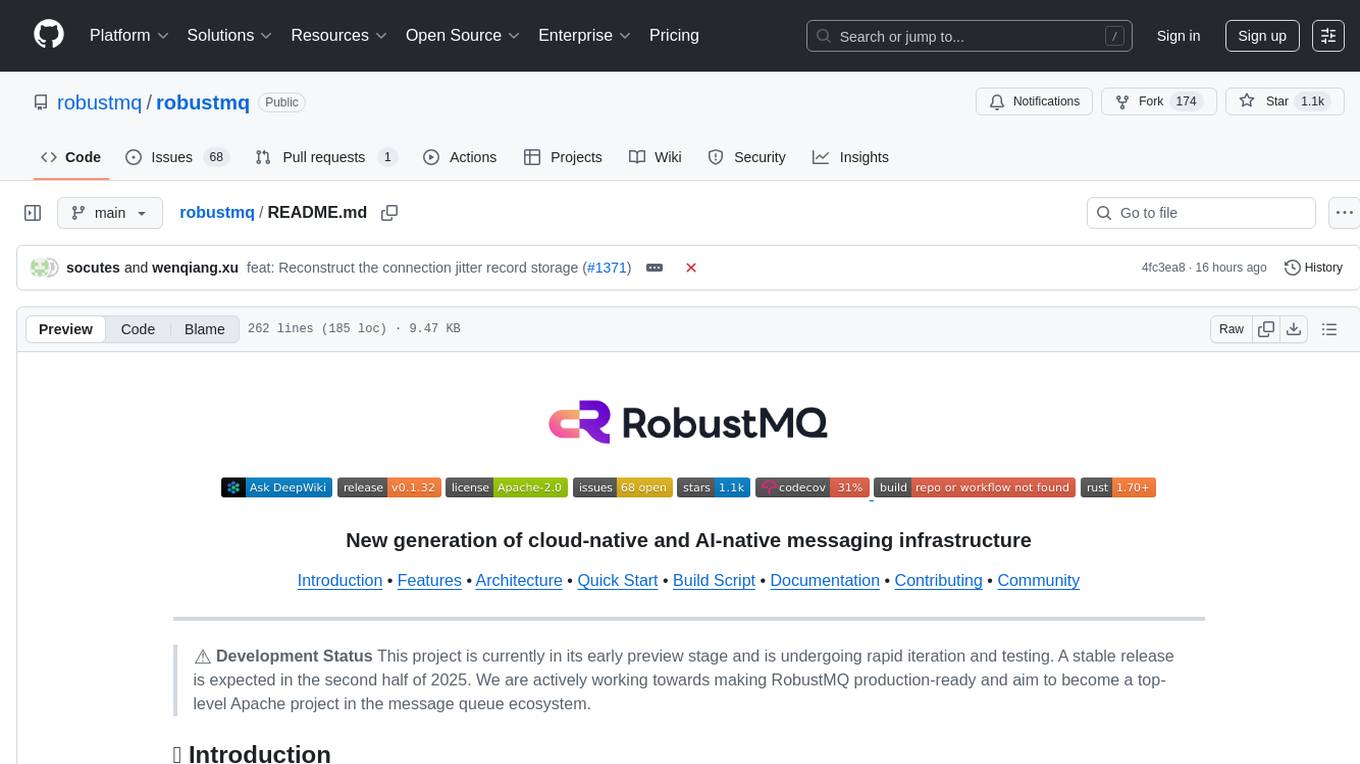
Task: Focus the Search or jump to field
Action: coord(970,36)
